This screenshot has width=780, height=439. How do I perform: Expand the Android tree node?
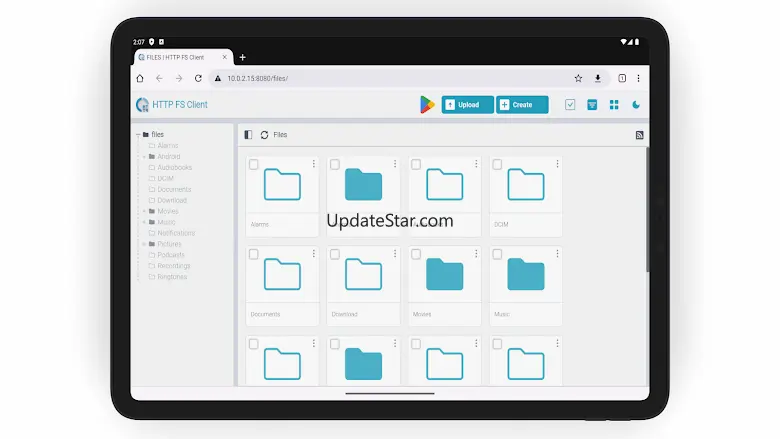tap(144, 157)
